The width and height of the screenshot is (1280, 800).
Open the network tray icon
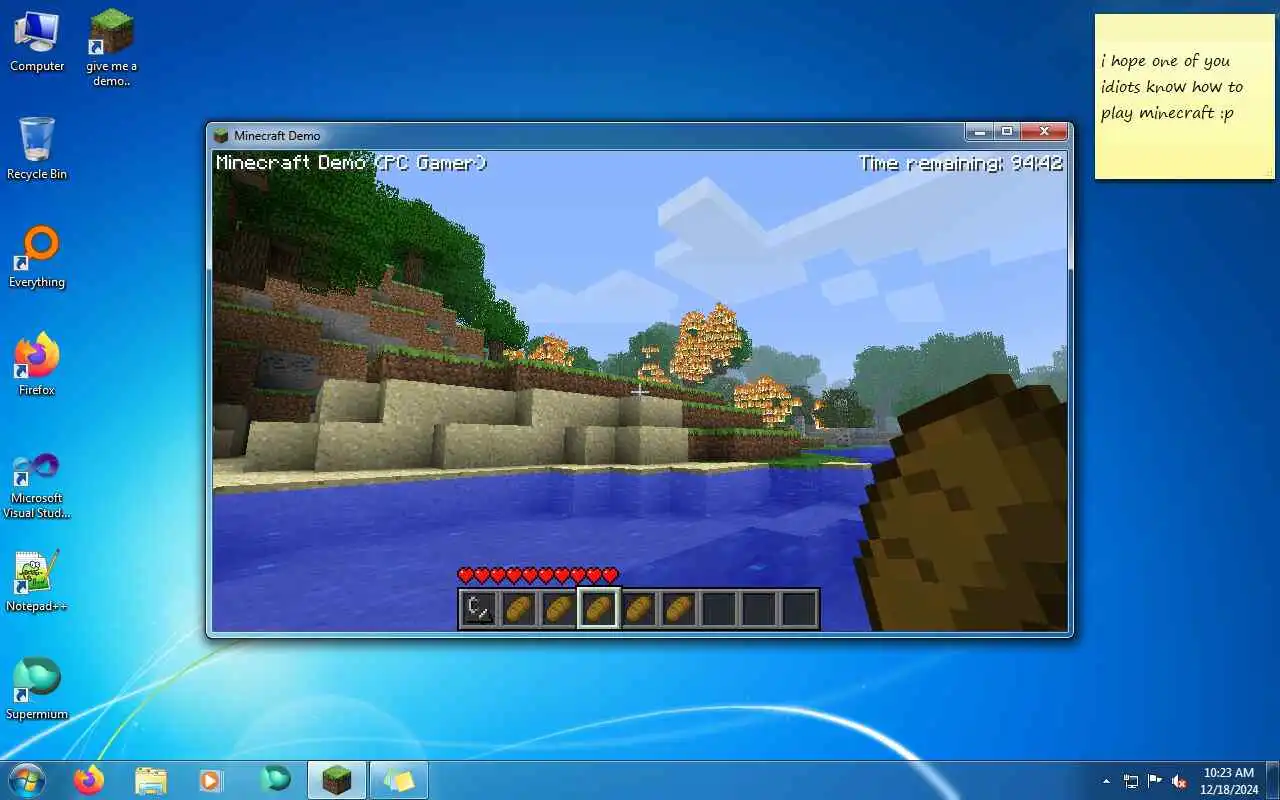pos(1131,781)
